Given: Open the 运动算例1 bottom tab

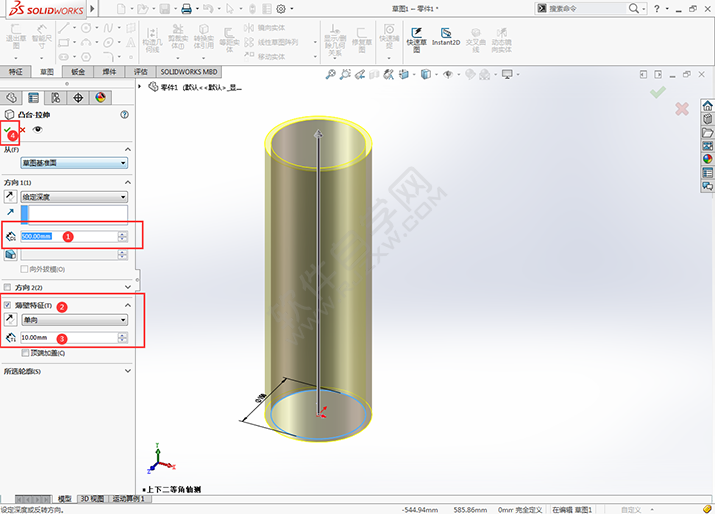Looking at the screenshot, I should pos(126,498).
